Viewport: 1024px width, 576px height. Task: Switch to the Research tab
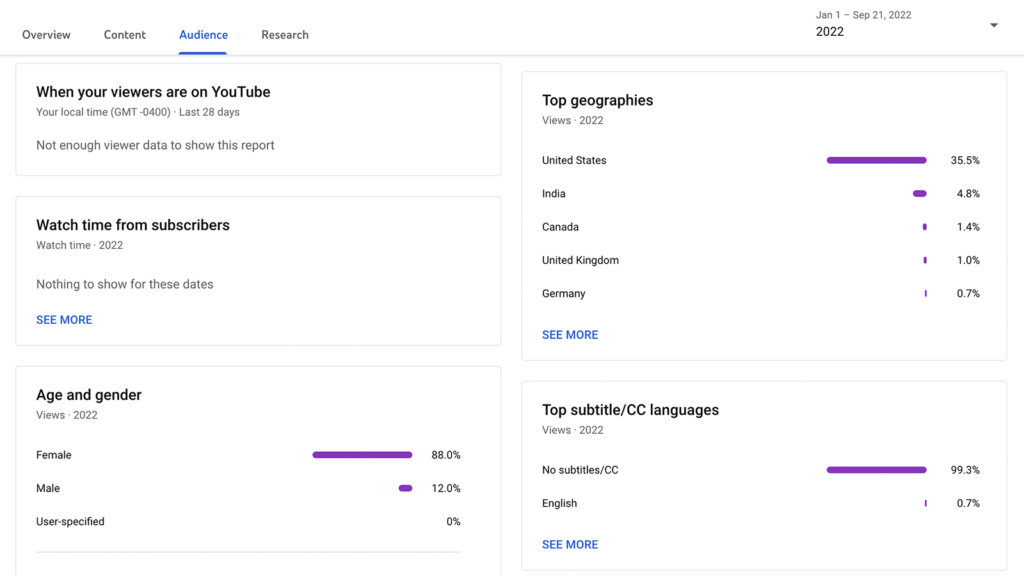284,34
